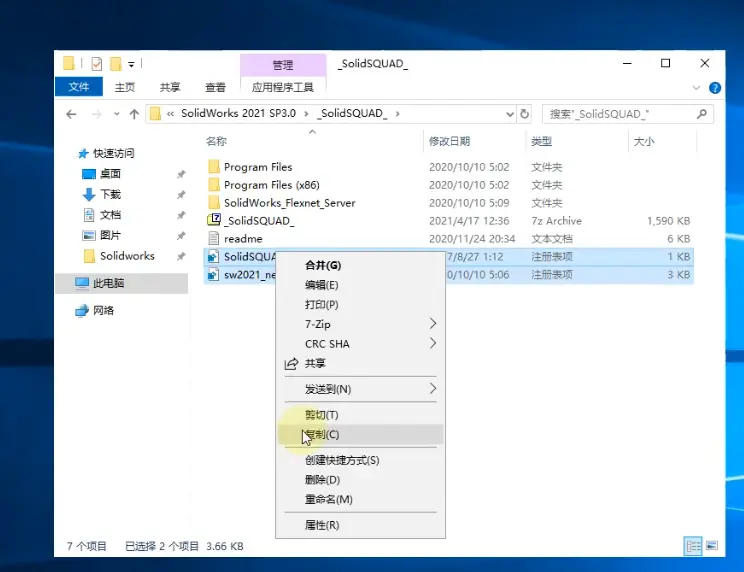The height and width of the screenshot is (572, 744).
Task: Open the 应用程序工具 tab
Action: click(283, 87)
